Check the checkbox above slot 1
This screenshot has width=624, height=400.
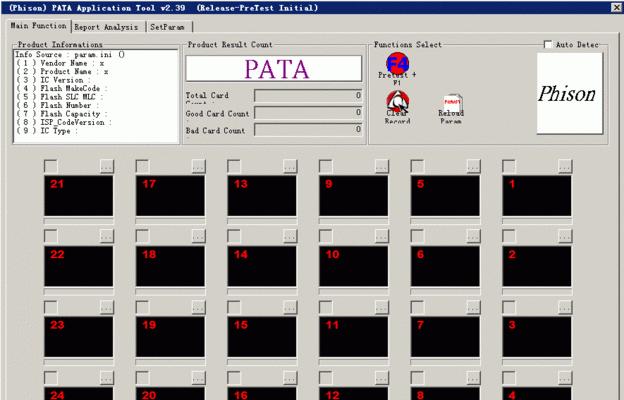click(509, 166)
